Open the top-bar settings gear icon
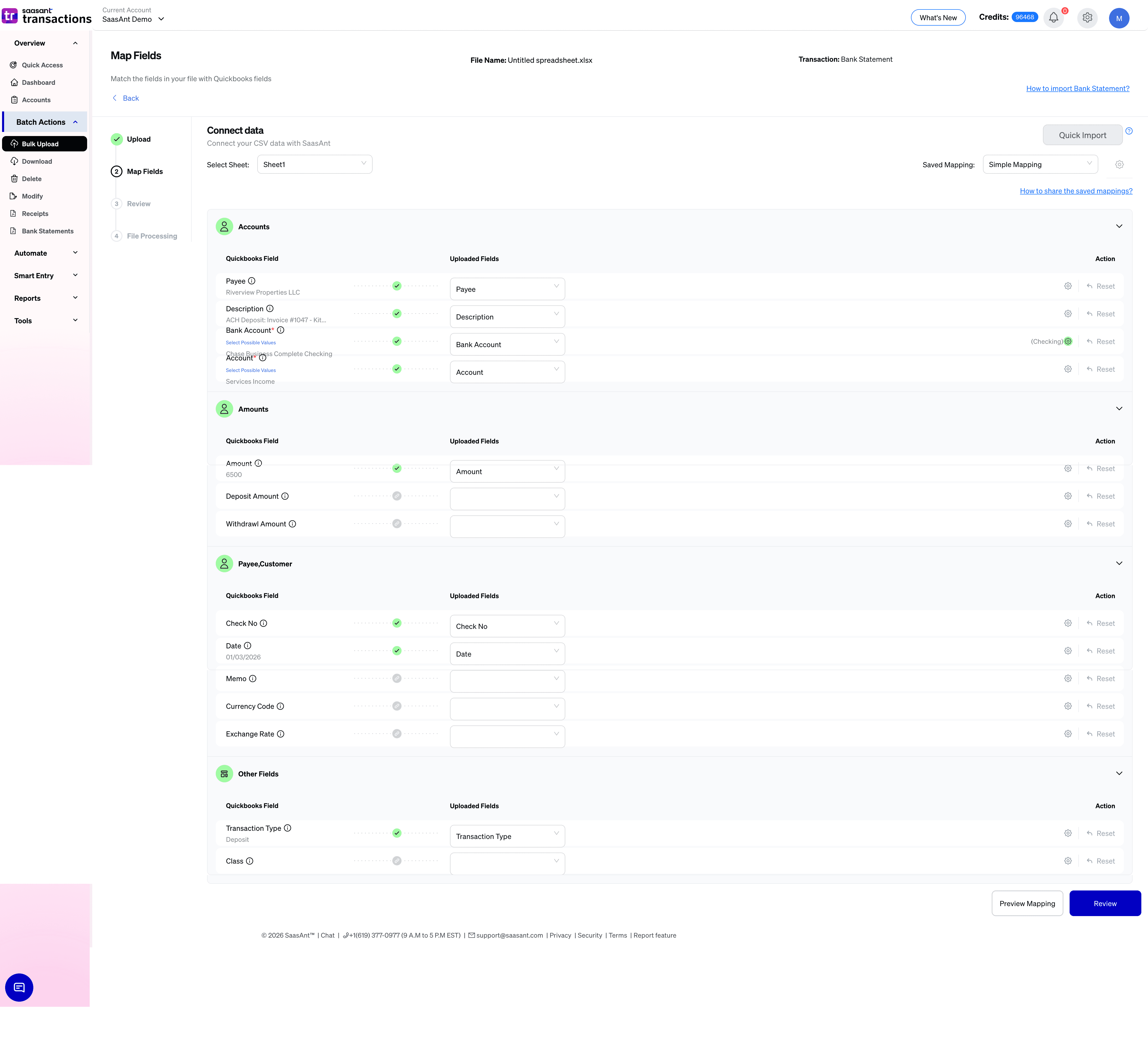 click(1087, 18)
